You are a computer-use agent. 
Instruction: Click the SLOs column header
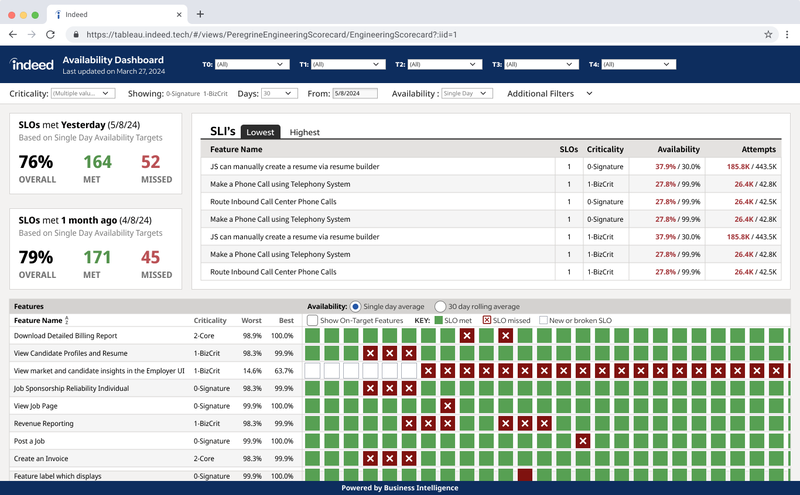click(568, 149)
